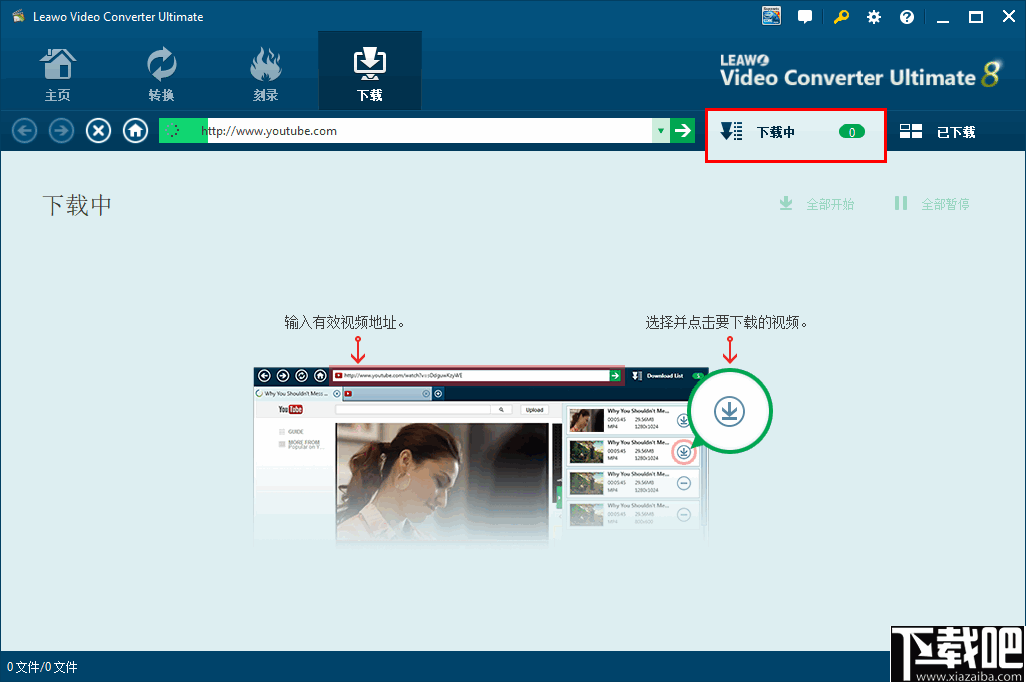This screenshot has width=1026, height=682.
Task: Click the green go arrow button
Action: click(x=682, y=131)
